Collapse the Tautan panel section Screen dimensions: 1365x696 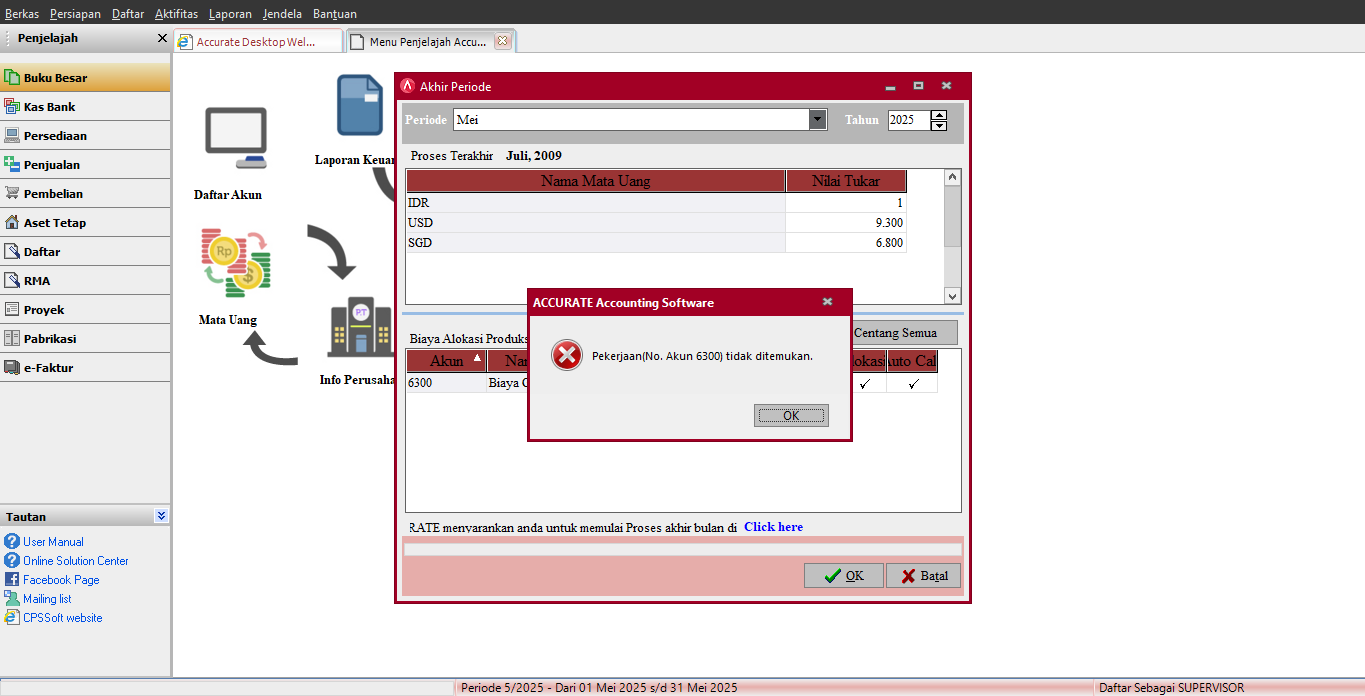coord(161,516)
